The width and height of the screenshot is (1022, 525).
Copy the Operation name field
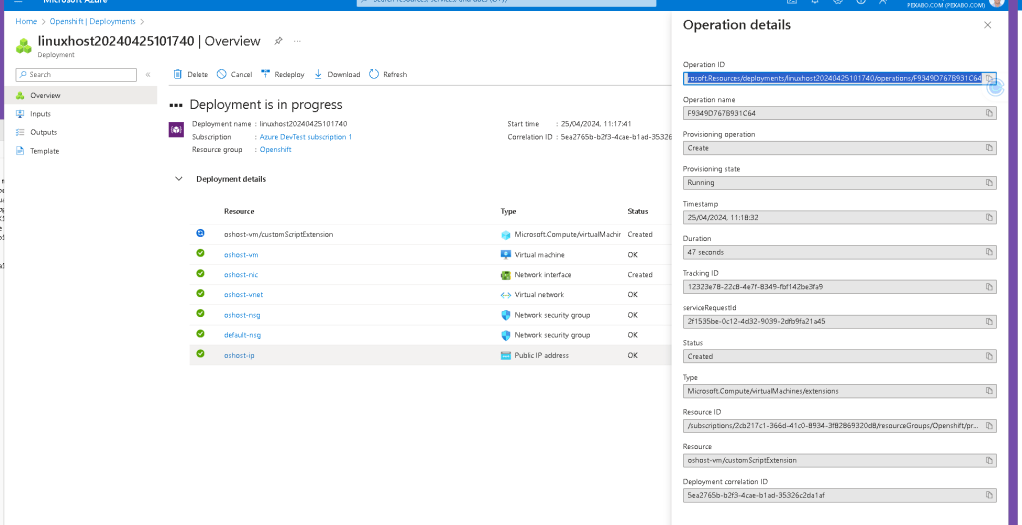coord(989,113)
